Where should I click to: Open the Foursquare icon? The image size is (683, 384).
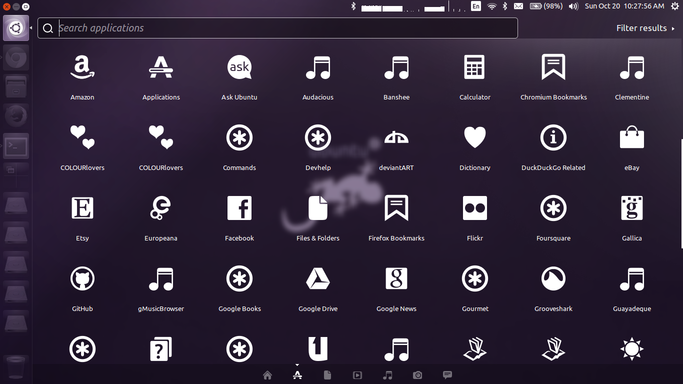click(553, 209)
